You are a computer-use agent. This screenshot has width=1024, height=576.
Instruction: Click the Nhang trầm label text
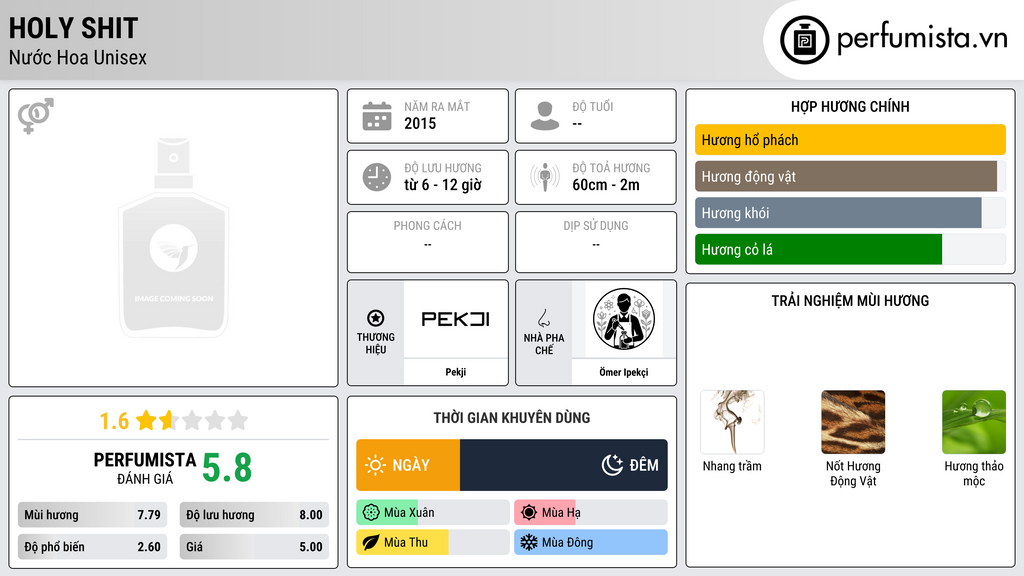[732, 466]
